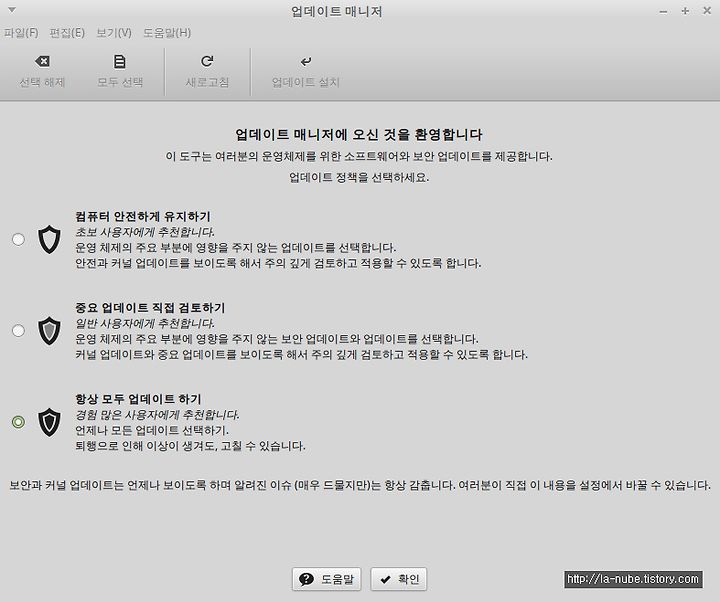The width and height of the screenshot is (720, 602).
Task: Click the text 일반 사용자에게 추천합니다.
Action: 145,323
